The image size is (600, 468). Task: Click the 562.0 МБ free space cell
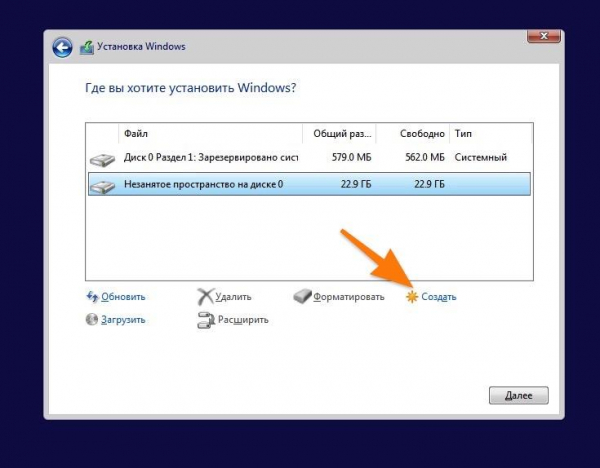point(425,157)
